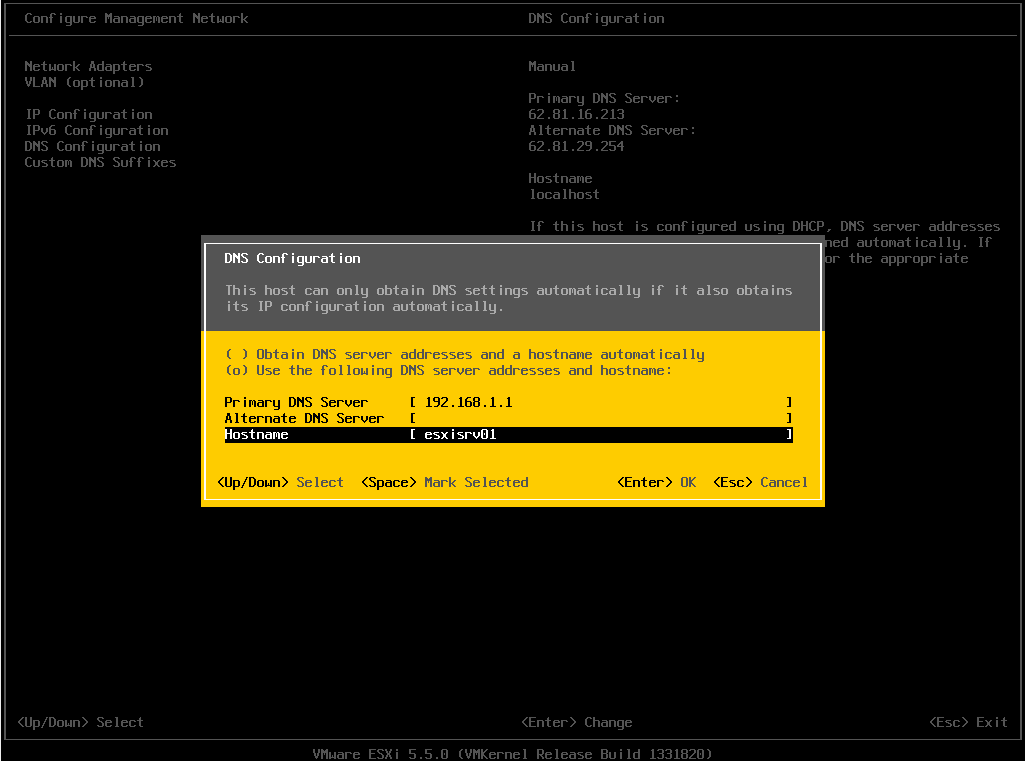Click <Space> Mark Selected hint in dialog
1025x761 pixels.
tap(444, 482)
